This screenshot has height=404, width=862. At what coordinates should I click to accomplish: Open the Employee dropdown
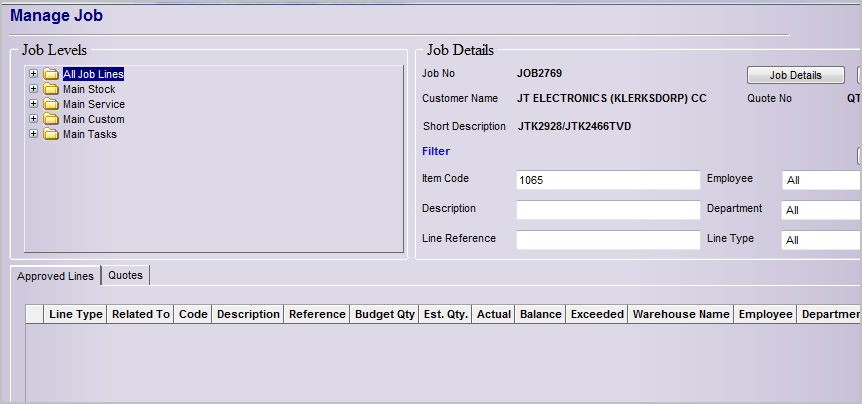(820, 180)
